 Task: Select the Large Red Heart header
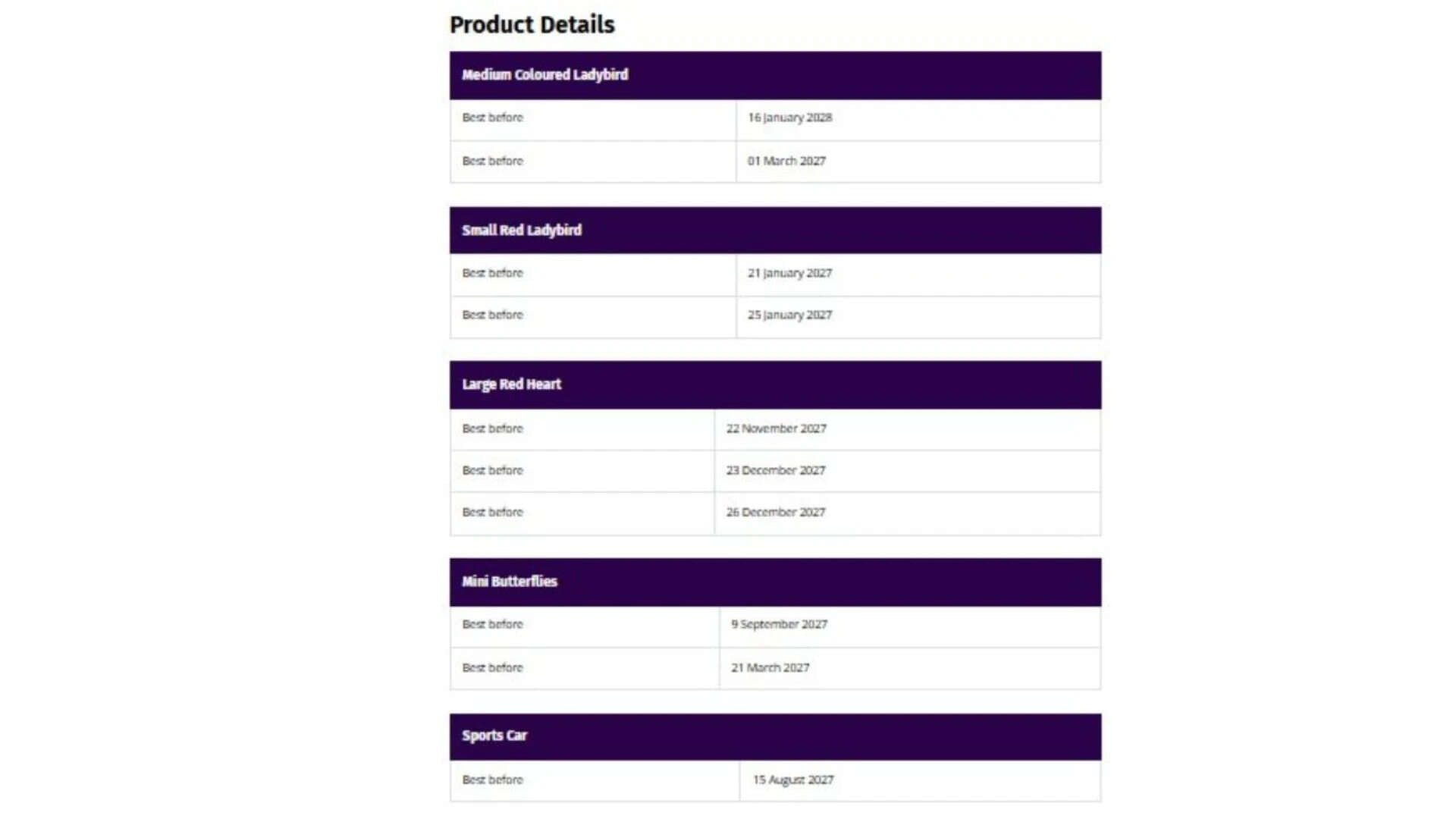click(x=775, y=384)
